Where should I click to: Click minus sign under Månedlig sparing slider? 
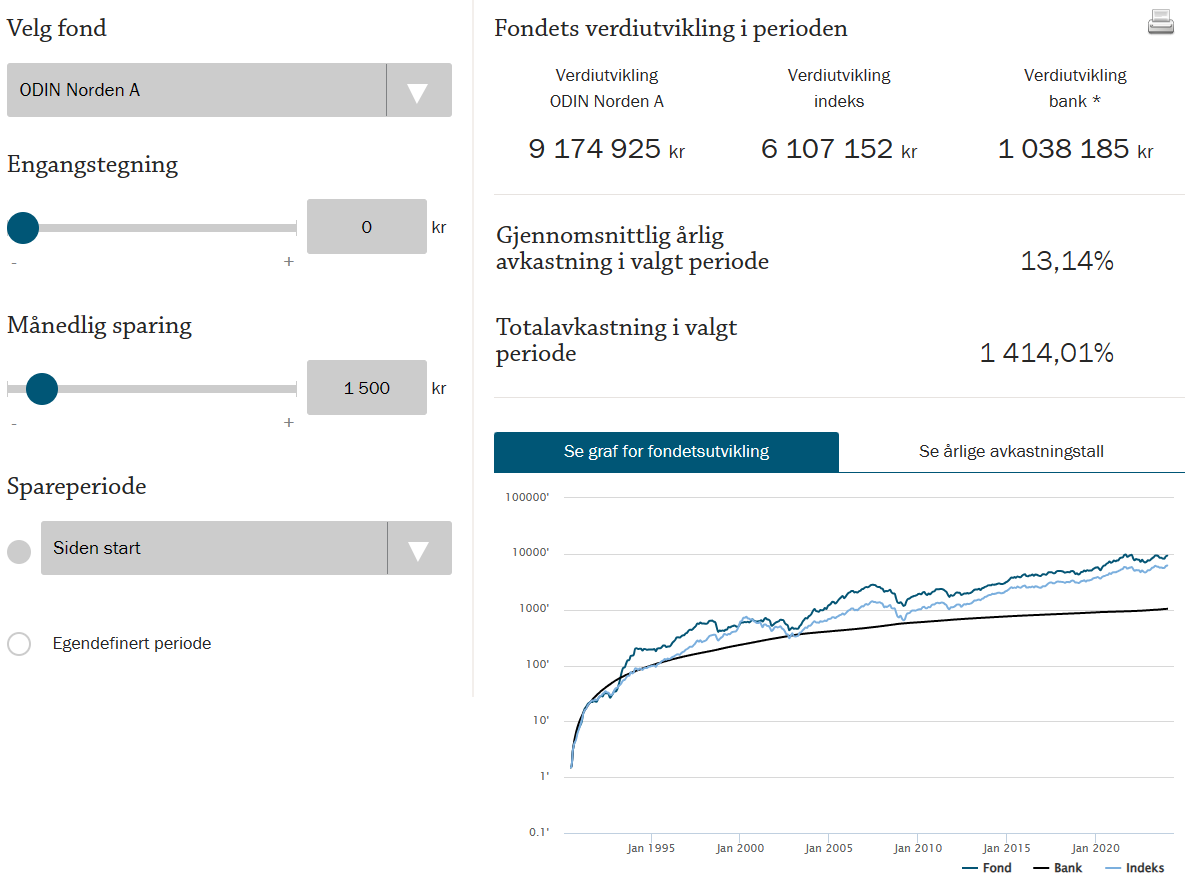click(14, 423)
